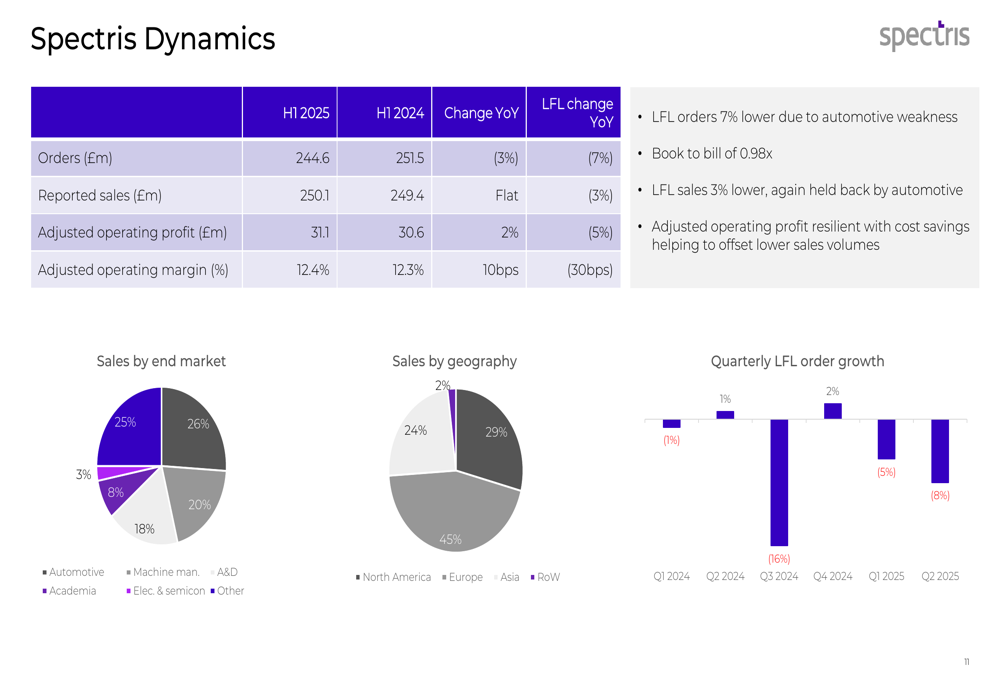Select the Automotive legend color marker
Screen dimensions: 1000x685
pos(45,573)
